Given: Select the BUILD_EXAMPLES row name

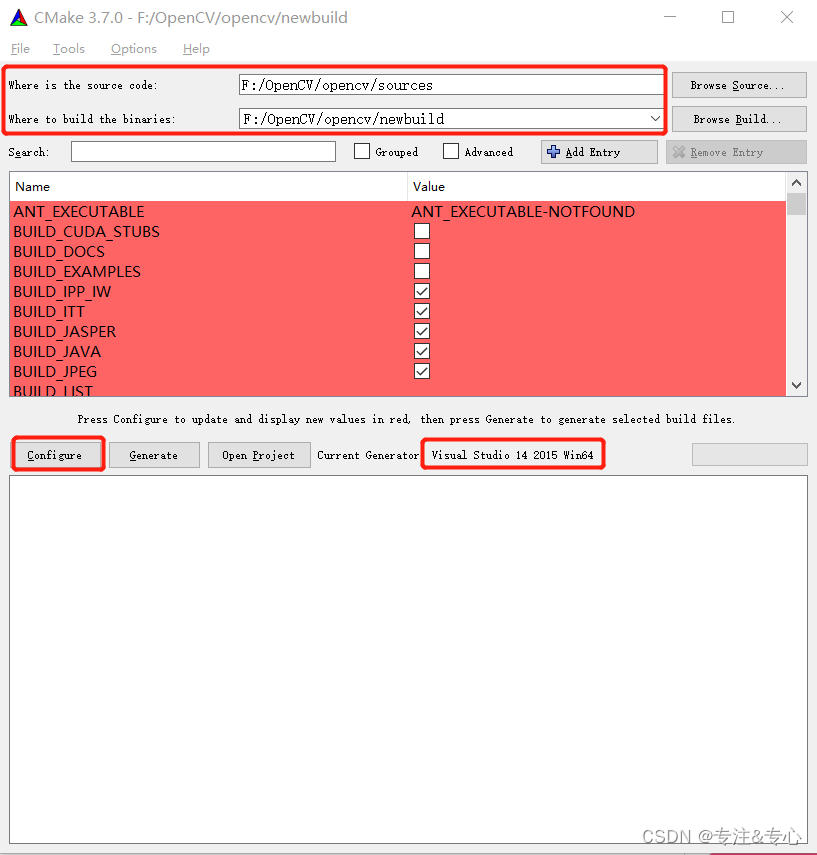Looking at the screenshot, I should click(x=77, y=272).
